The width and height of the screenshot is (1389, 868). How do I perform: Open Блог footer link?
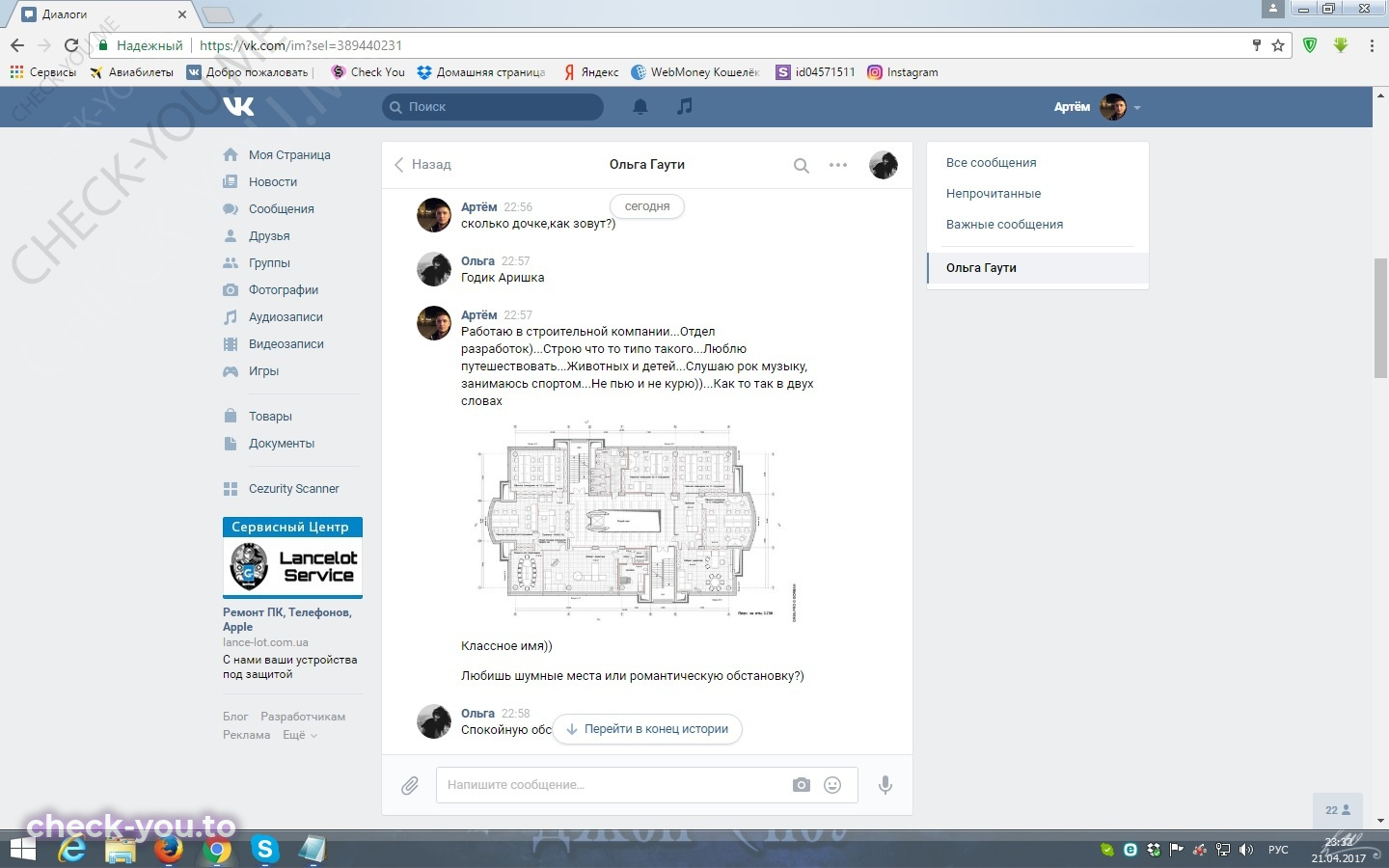coord(235,717)
